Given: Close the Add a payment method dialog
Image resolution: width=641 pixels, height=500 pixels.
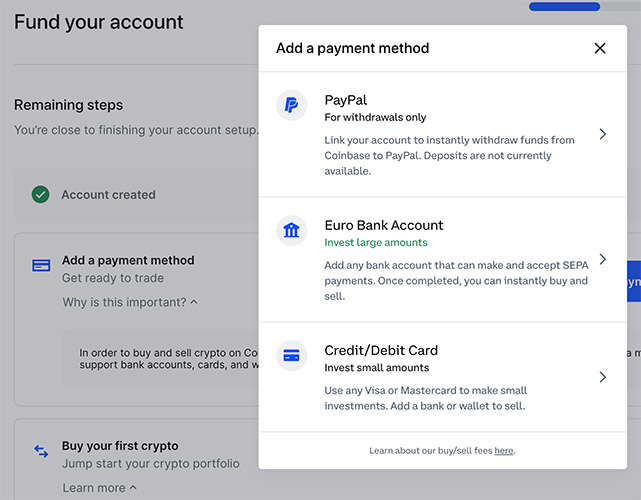Looking at the screenshot, I should (600, 48).
